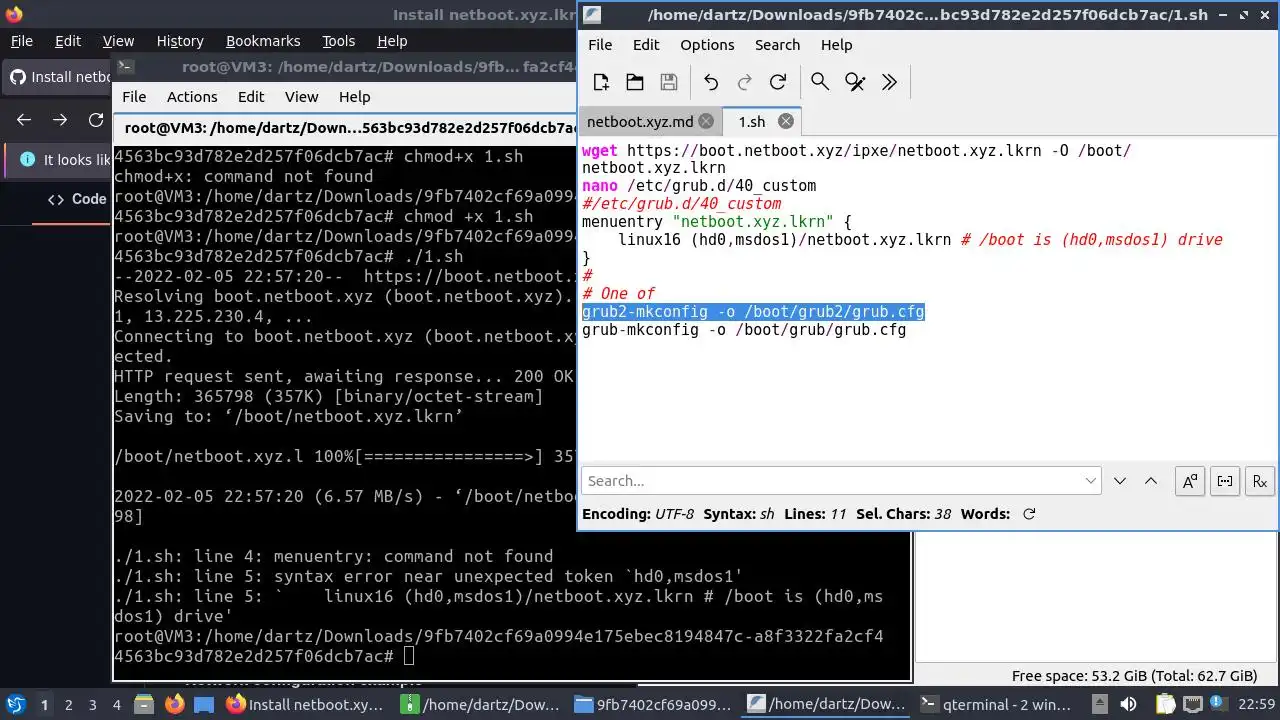Open the editor's Search menu
Viewport: 1280px width, 720px height.
coord(777,45)
